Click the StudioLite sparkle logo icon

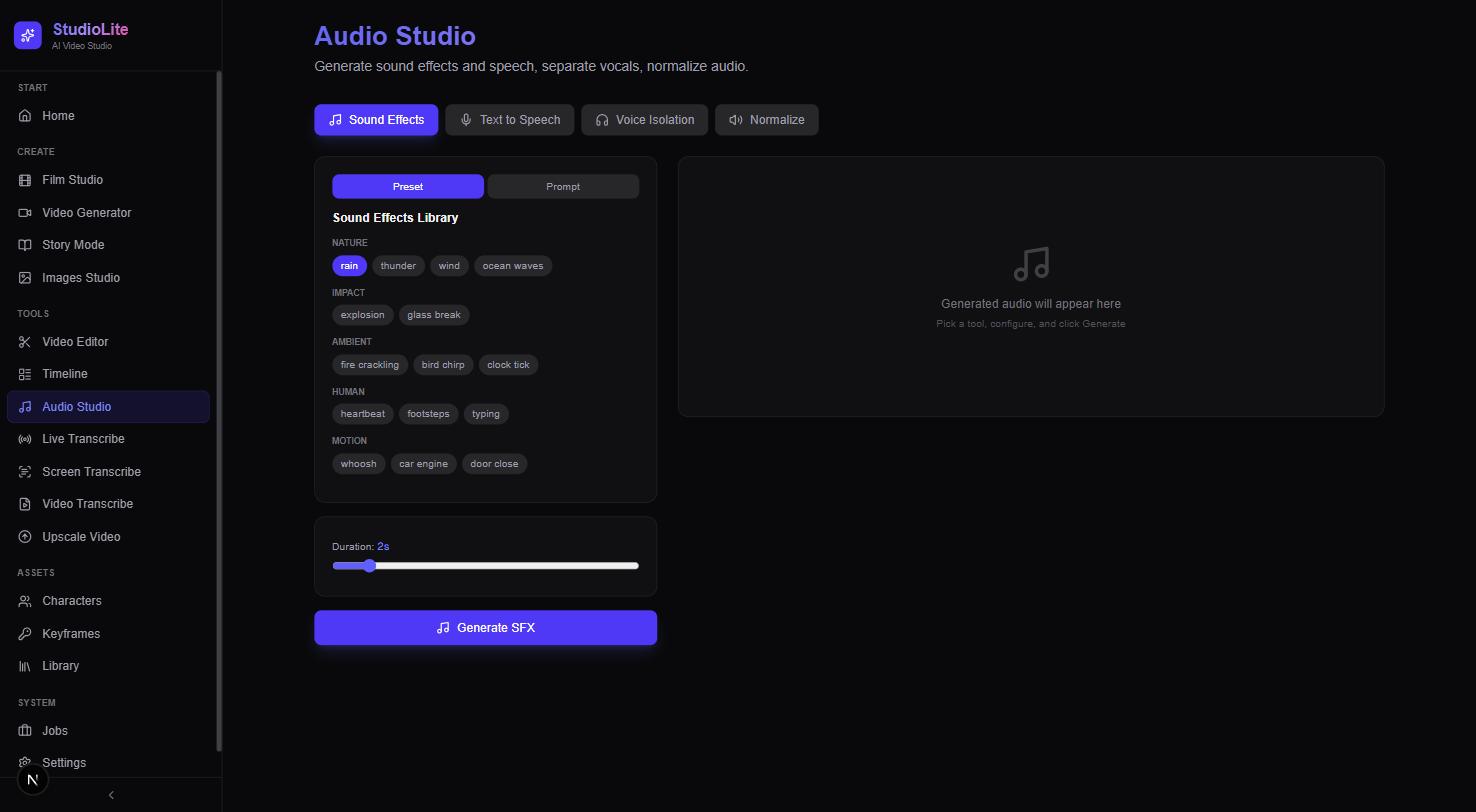(28, 36)
